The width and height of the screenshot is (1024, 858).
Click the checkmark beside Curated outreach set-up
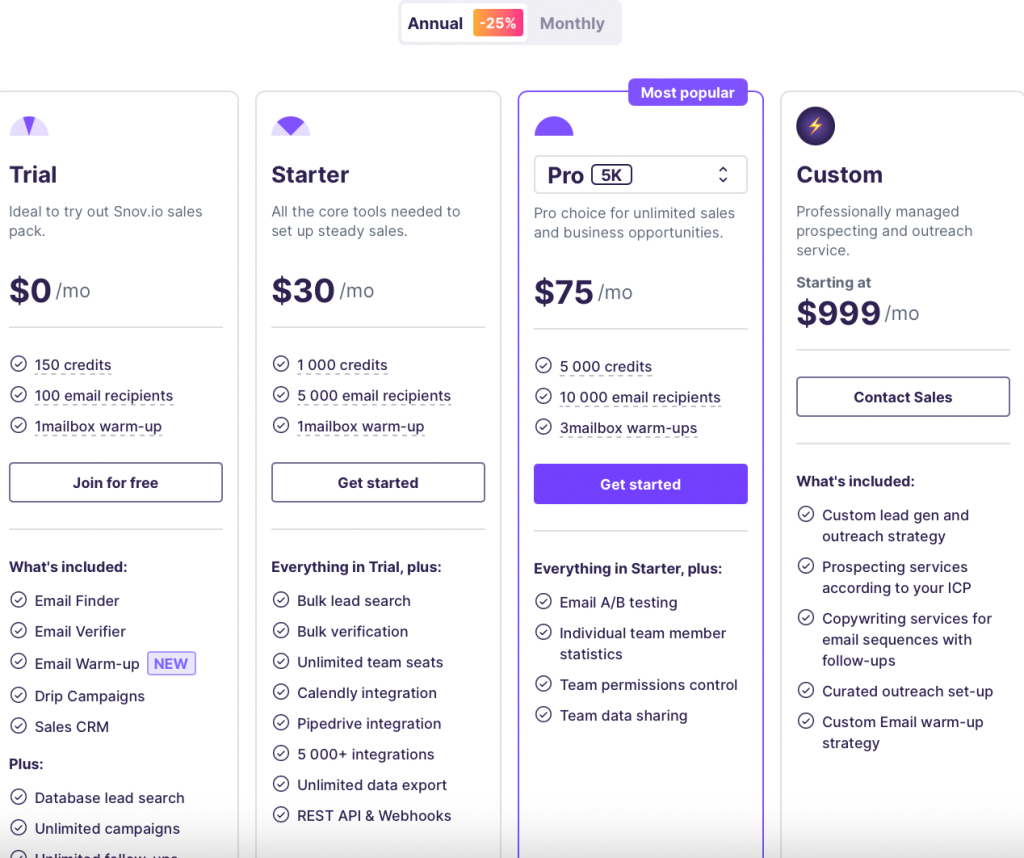click(x=806, y=691)
